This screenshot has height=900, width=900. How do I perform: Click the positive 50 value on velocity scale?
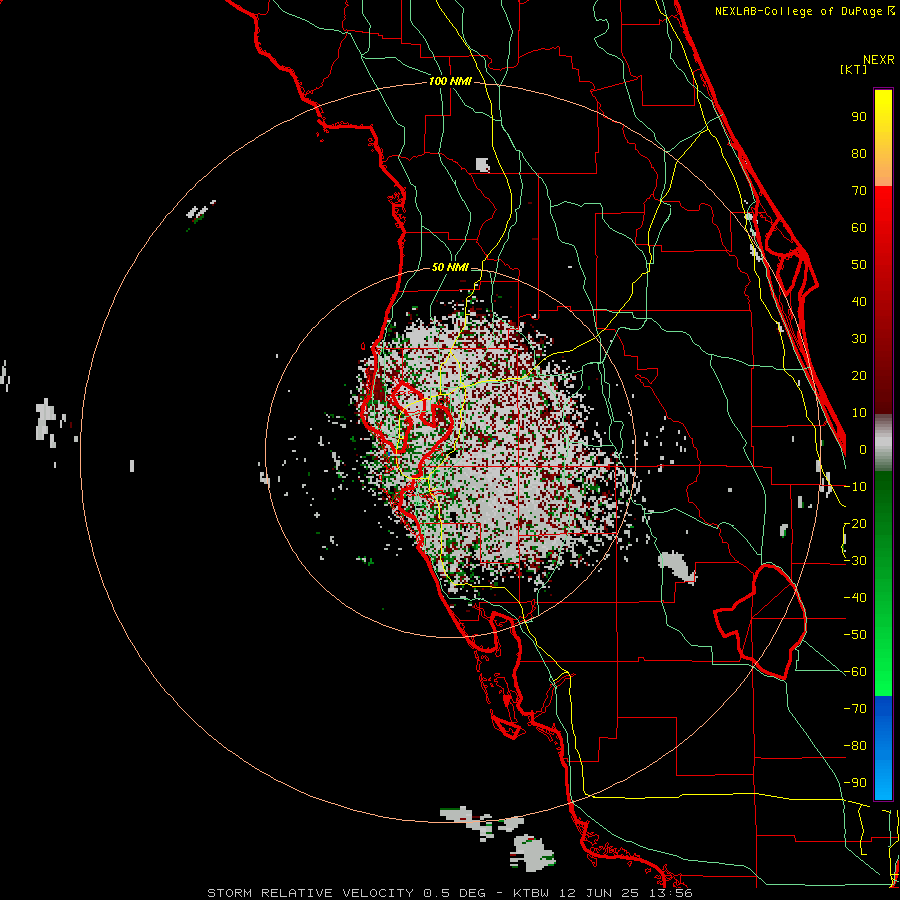[859, 265]
